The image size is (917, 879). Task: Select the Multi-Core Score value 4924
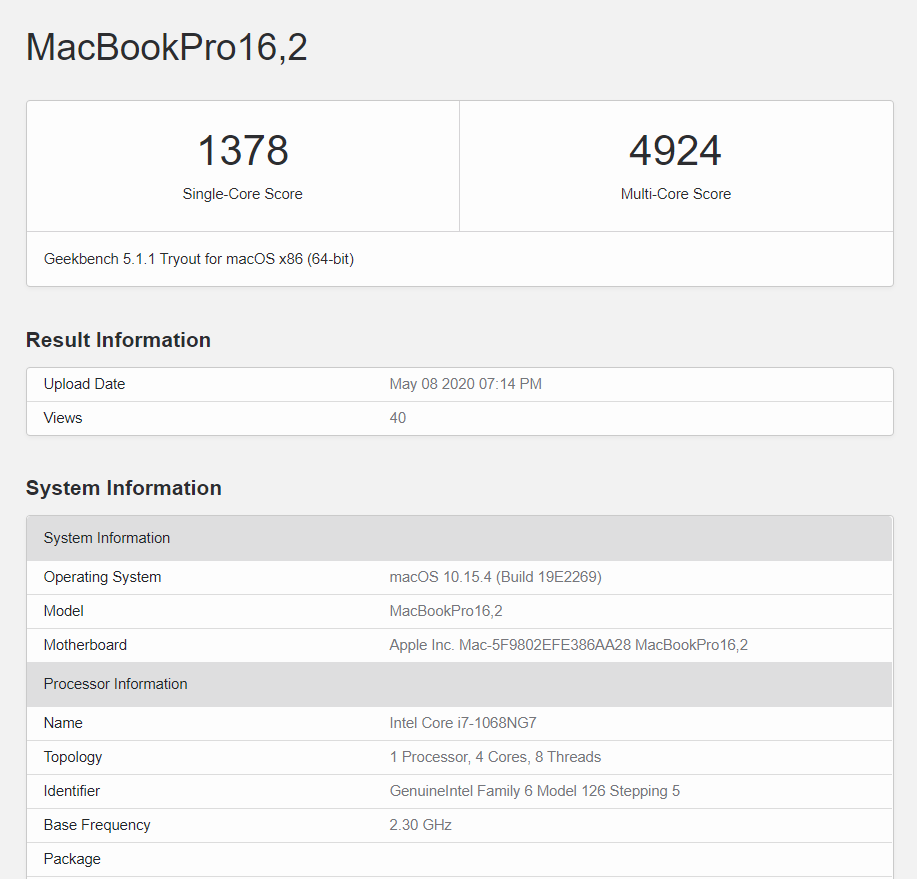click(676, 150)
